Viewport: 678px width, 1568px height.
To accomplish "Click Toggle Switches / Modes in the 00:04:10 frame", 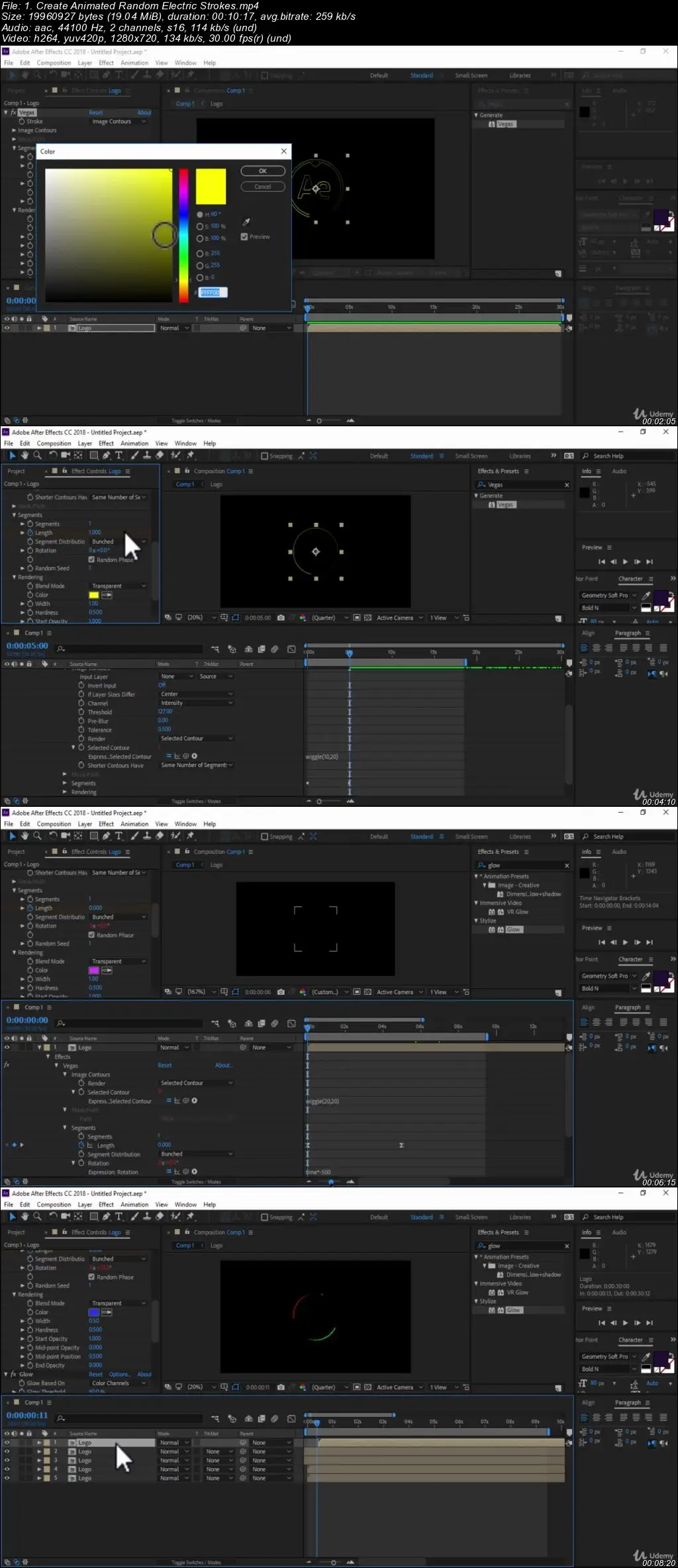I will pos(196,801).
